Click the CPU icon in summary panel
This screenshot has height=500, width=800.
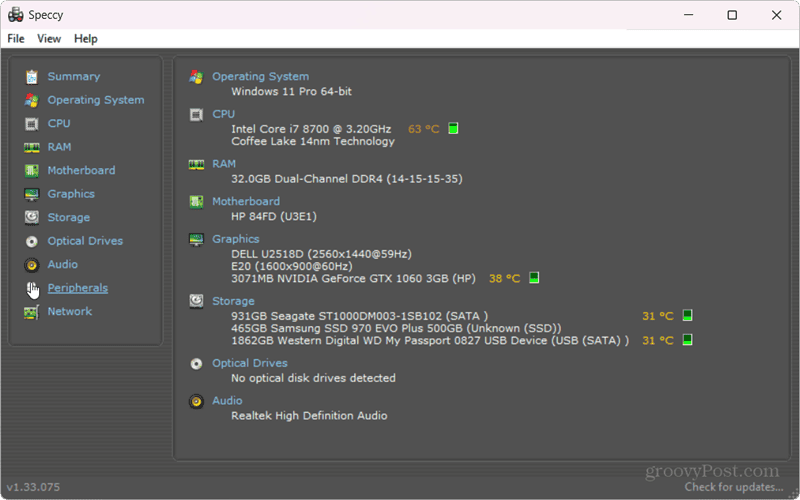196,114
